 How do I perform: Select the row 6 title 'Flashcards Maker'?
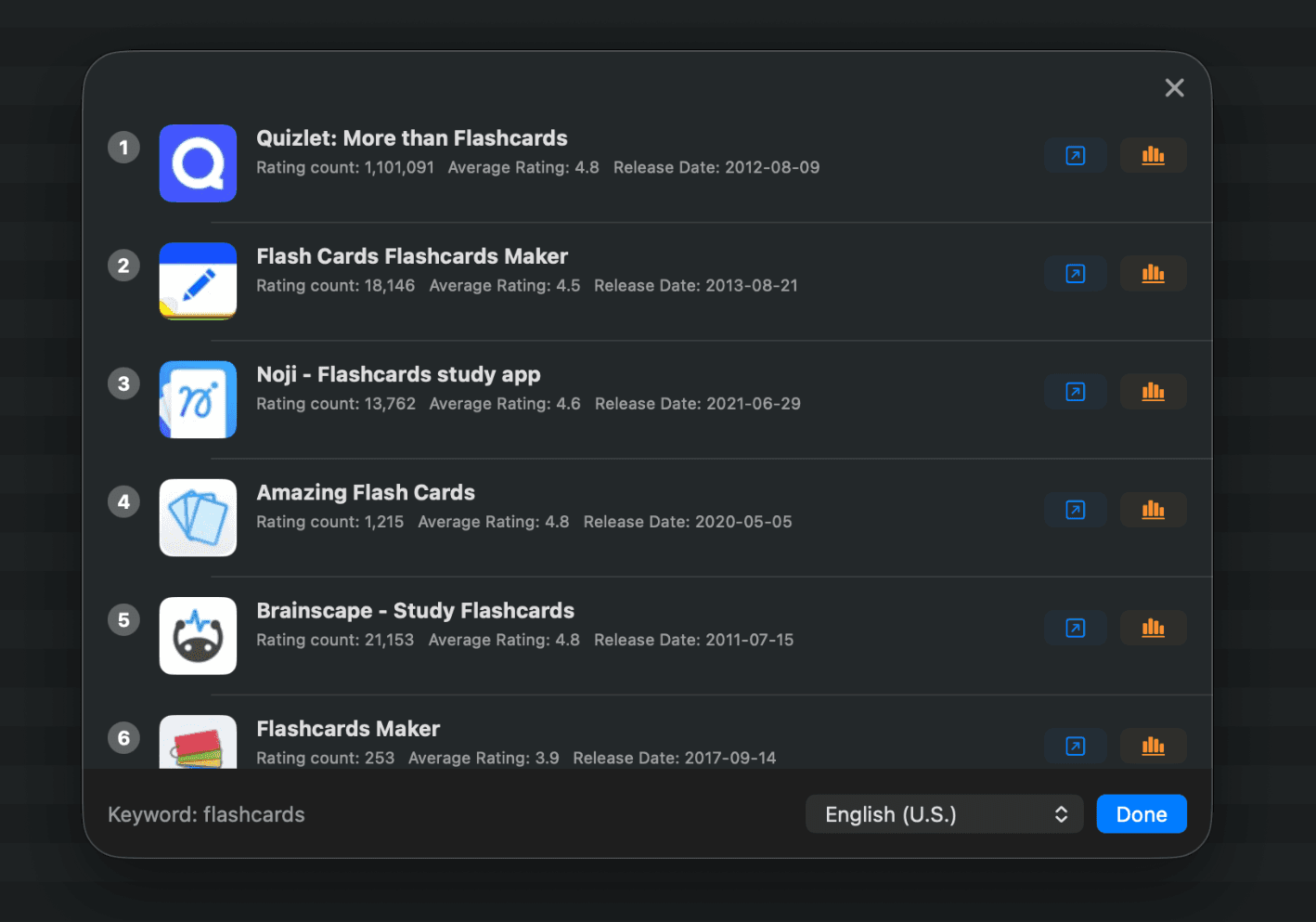click(348, 729)
